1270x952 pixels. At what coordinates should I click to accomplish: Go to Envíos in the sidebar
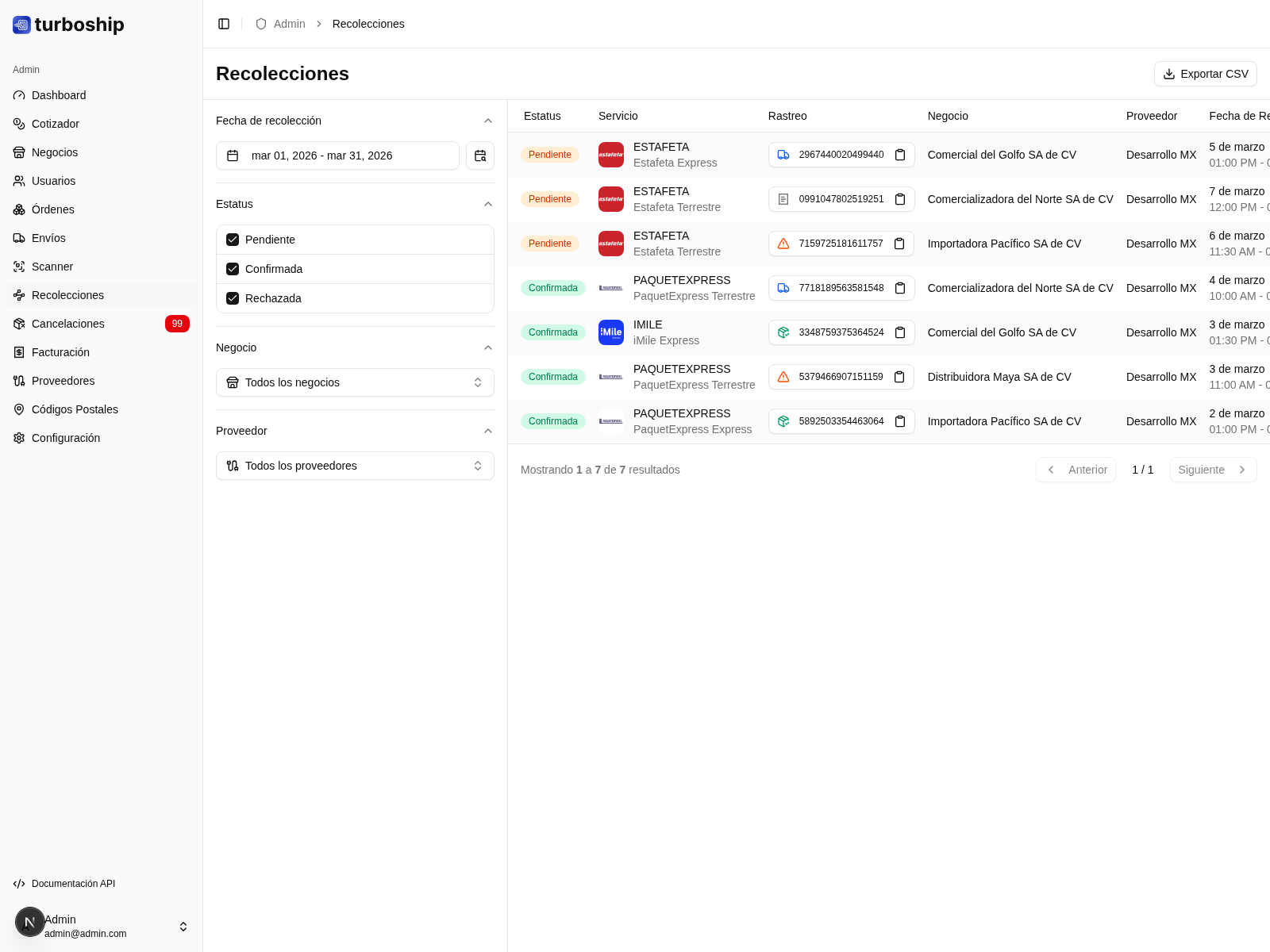(48, 238)
